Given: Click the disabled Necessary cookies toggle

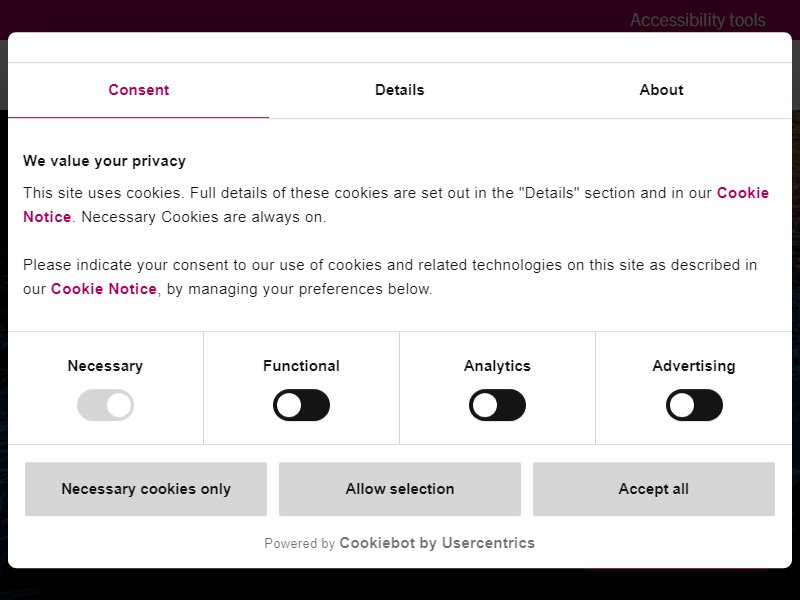Looking at the screenshot, I should [105, 405].
